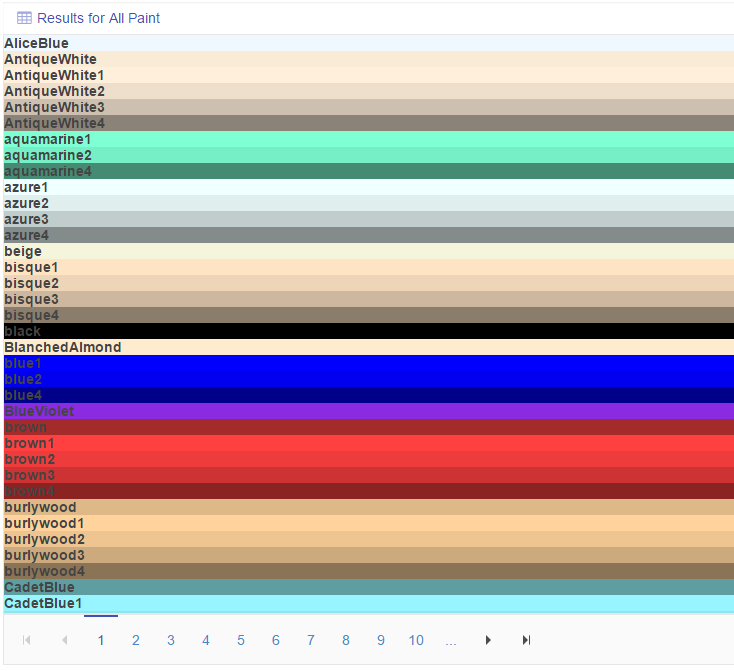Select the bisque3 row
Viewport: 734px width, 671px height.
point(369,299)
